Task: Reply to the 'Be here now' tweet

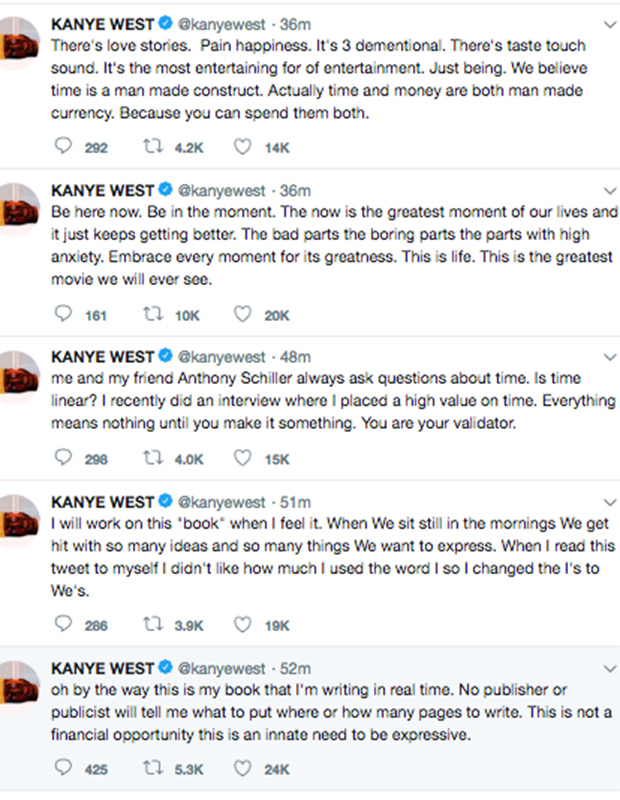Action: click(65, 314)
